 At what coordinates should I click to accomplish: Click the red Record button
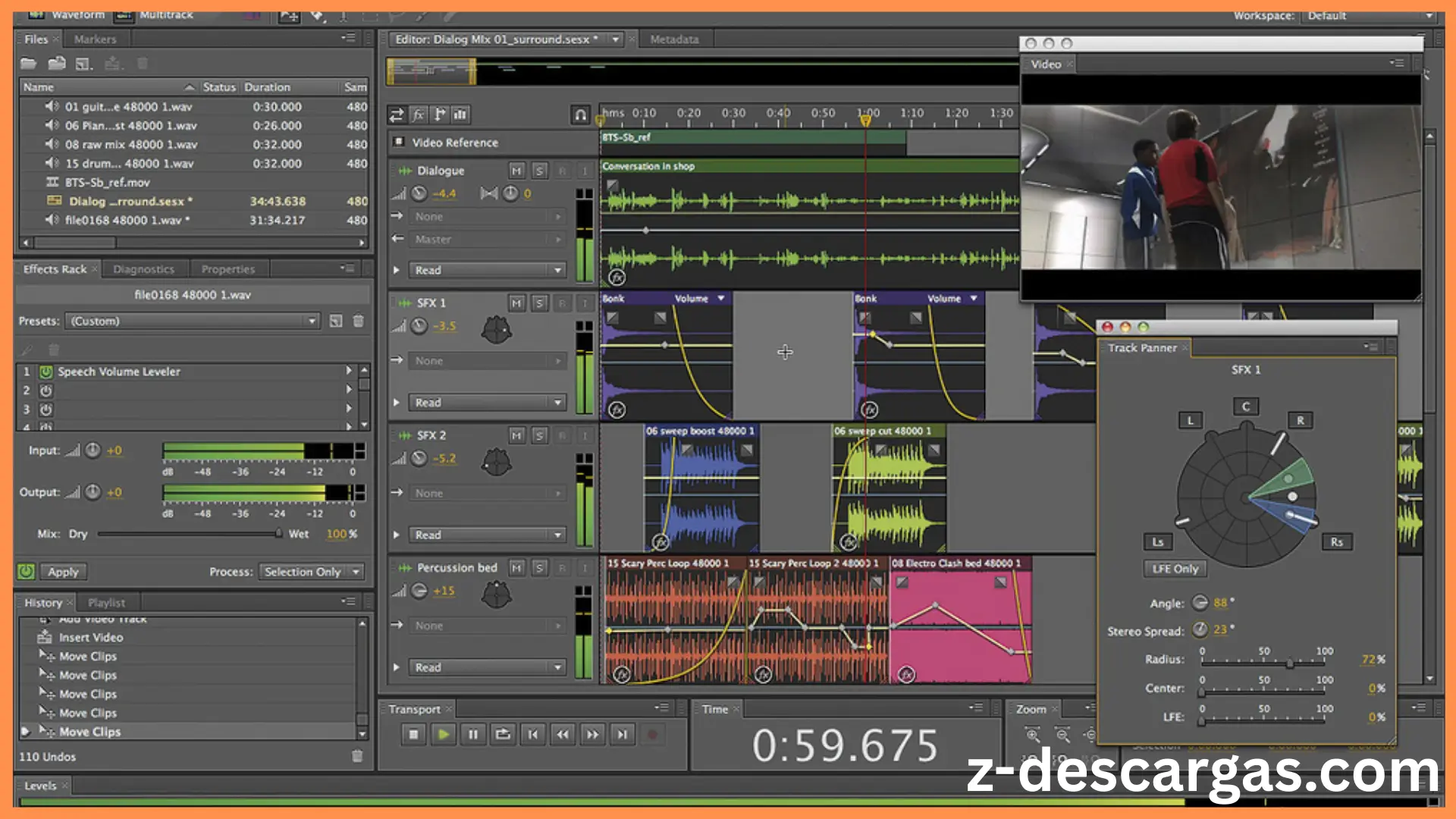(652, 733)
